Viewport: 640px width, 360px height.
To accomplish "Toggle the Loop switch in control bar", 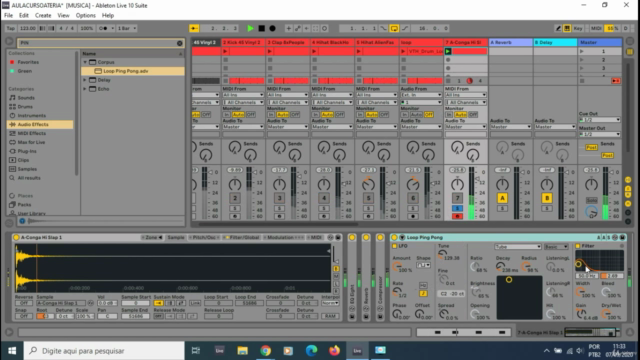I will point(394,28).
